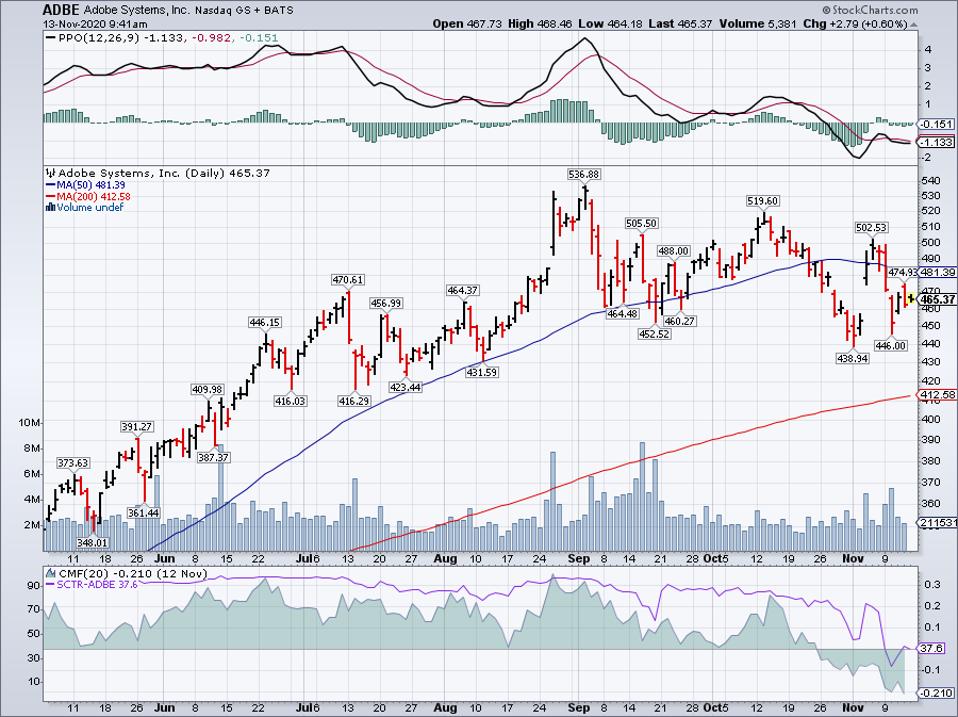The width and height of the screenshot is (958, 717).
Task: Click the 474.93 price annotation
Action: [x=902, y=272]
